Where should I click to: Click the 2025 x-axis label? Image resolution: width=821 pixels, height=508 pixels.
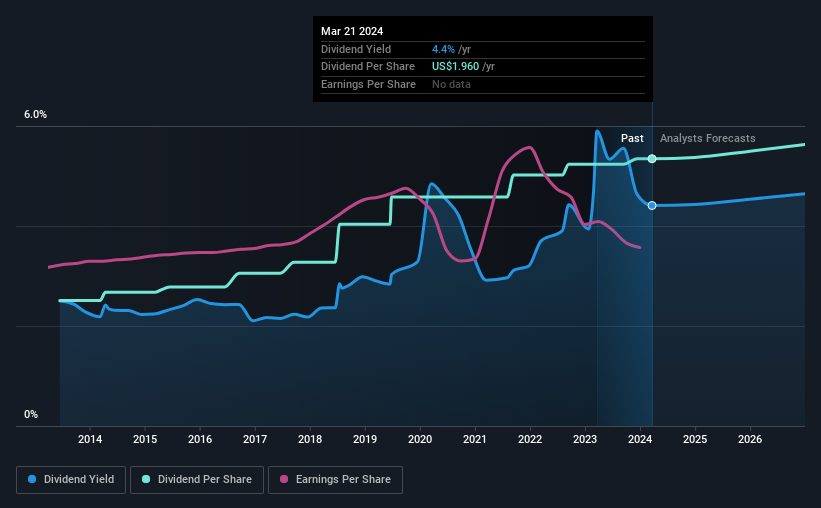click(x=695, y=439)
